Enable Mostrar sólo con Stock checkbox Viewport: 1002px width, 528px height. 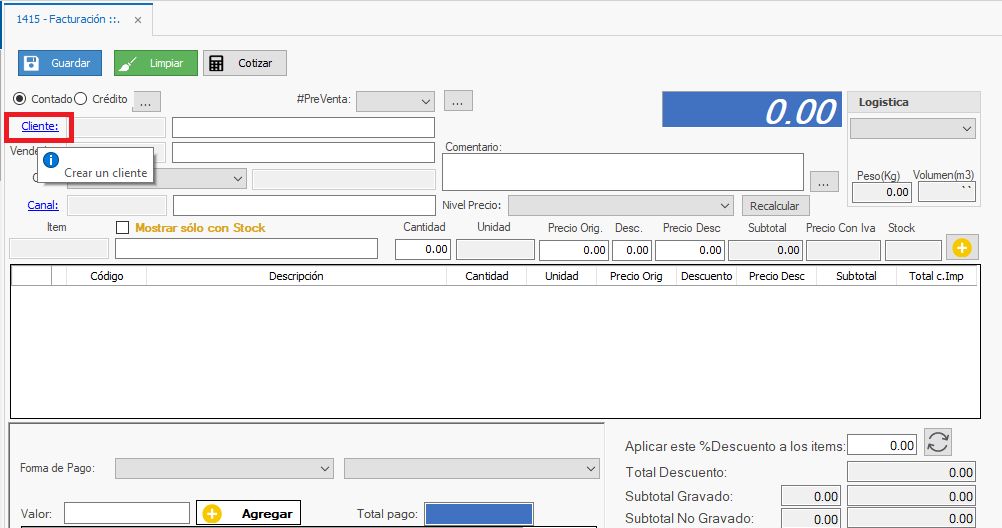pos(123,228)
